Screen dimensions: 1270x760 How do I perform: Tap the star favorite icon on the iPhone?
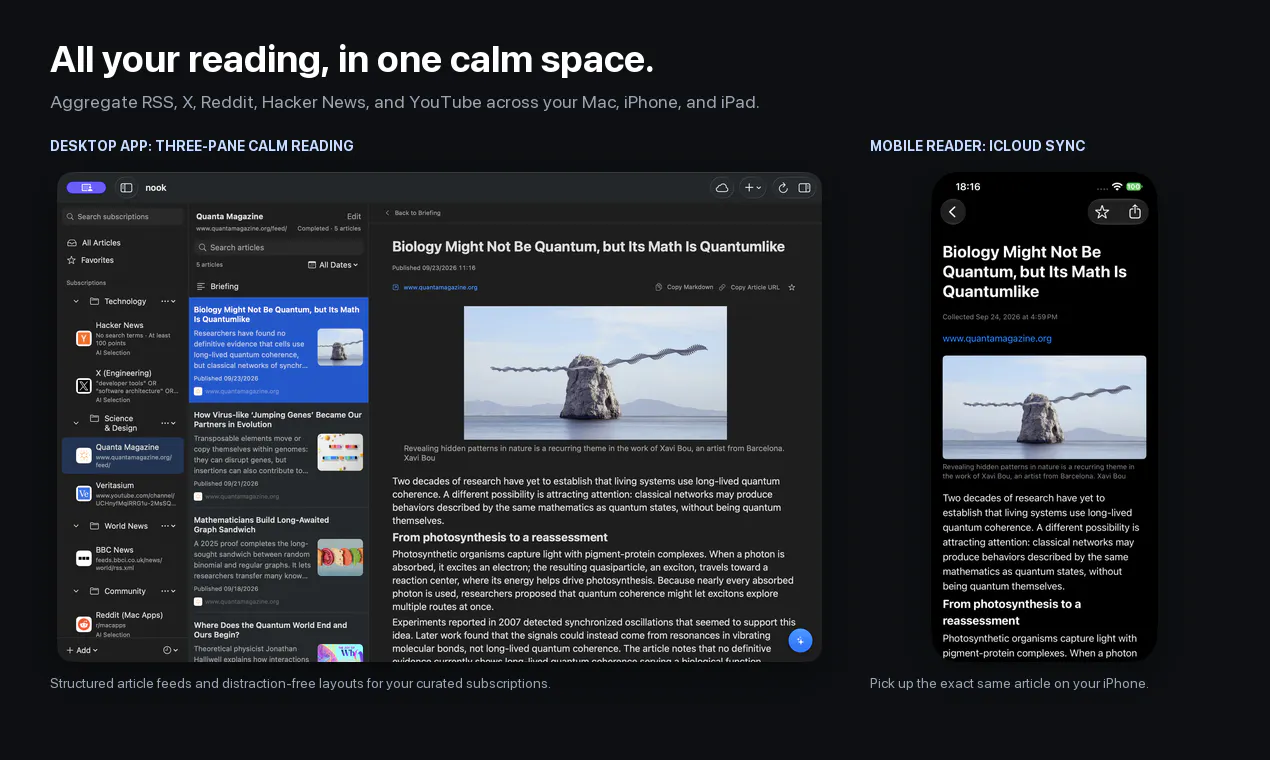coord(1102,212)
